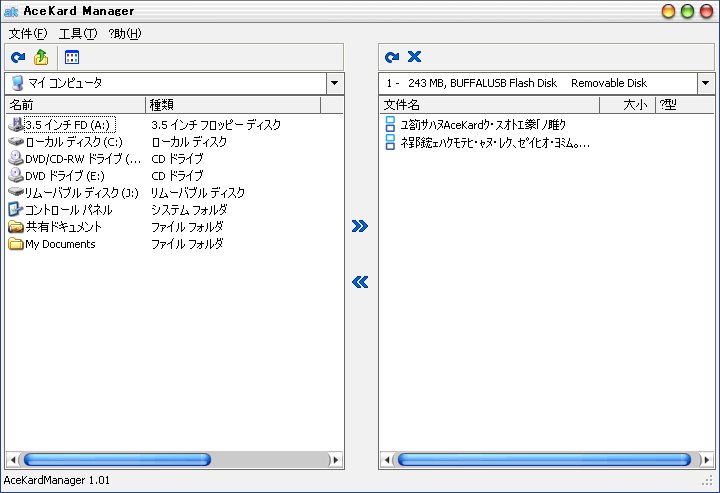Delete selected file with X icon
The width and height of the screenshot is (720, 493).
click(414, 56)
